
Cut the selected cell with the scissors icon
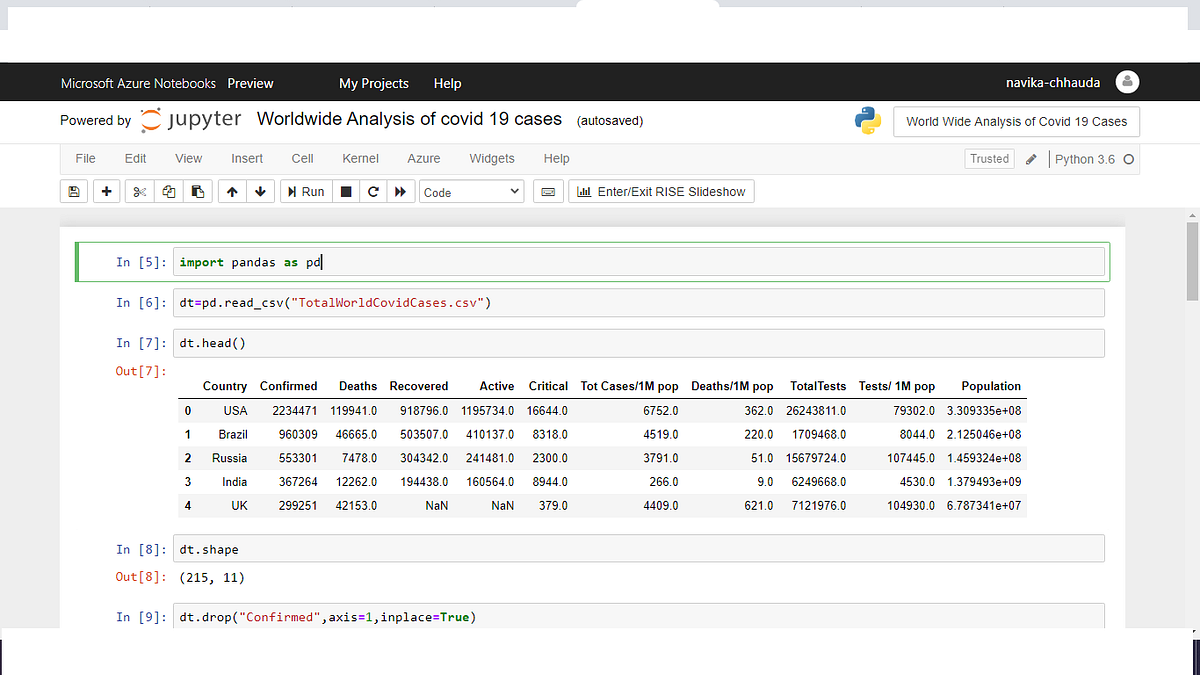(138, 190)
